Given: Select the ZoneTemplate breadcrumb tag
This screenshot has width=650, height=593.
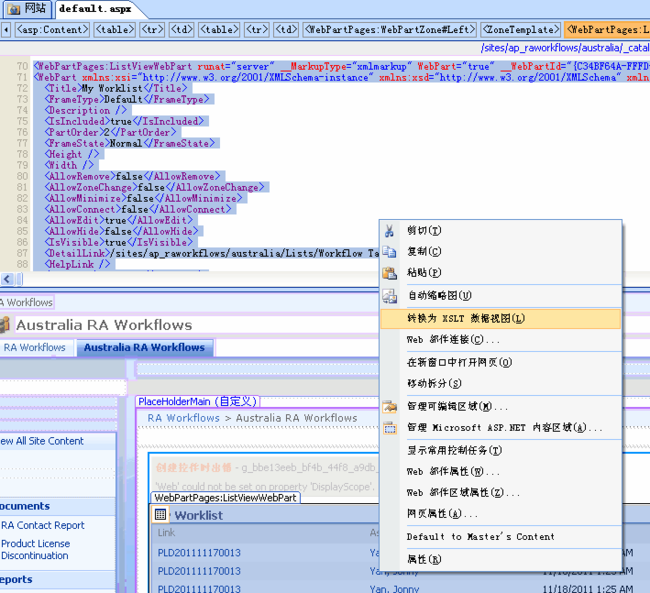Looking at the screenshot, I should 521,30.
